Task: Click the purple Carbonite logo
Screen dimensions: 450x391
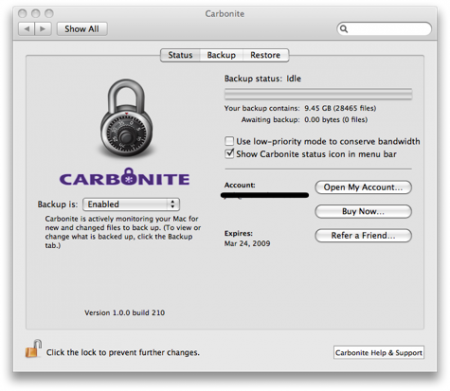Action: point(124,177)
